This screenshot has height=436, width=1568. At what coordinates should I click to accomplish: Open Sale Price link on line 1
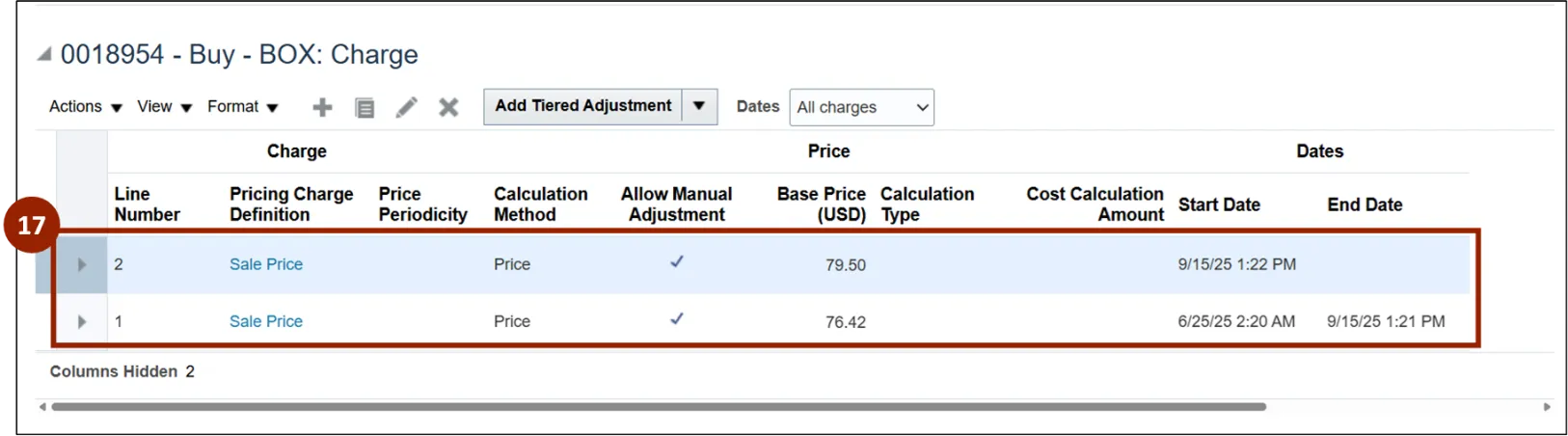[266, 321]
